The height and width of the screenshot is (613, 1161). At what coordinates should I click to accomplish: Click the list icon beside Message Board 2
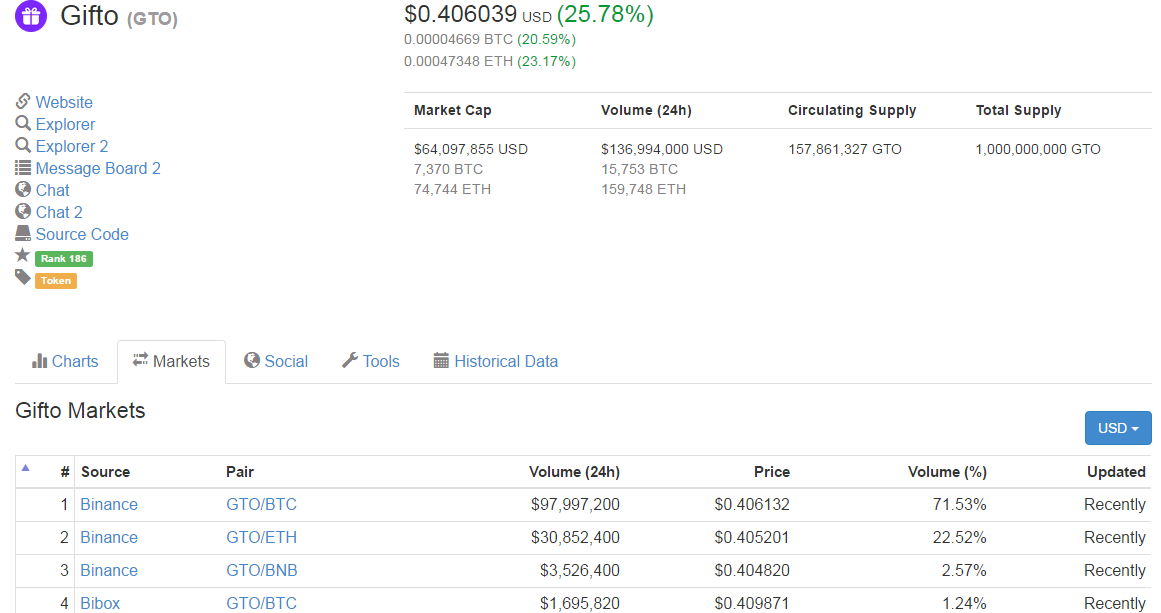pyautogui.click(x=23, y=168)
